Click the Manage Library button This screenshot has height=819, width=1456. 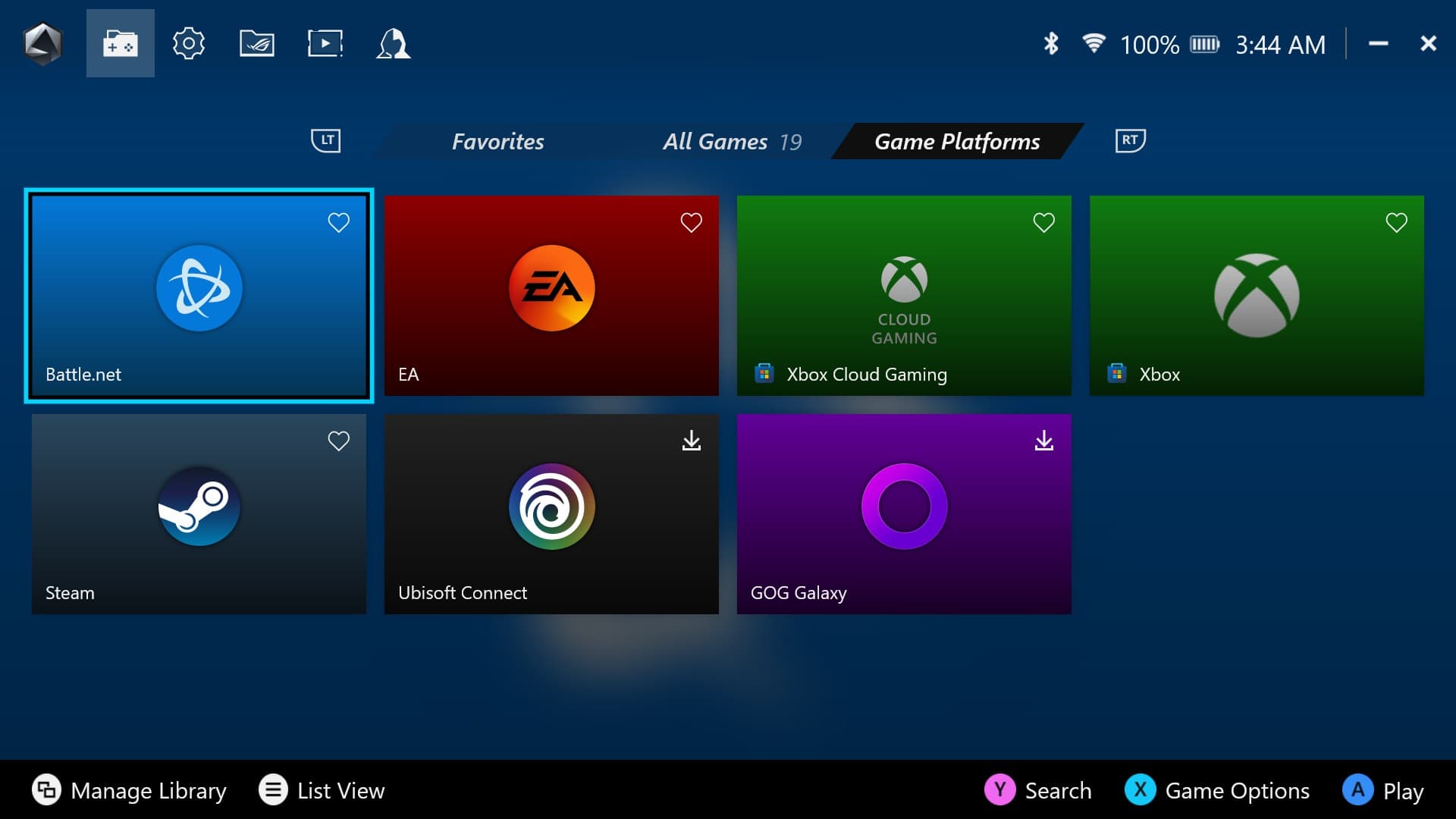129,790
